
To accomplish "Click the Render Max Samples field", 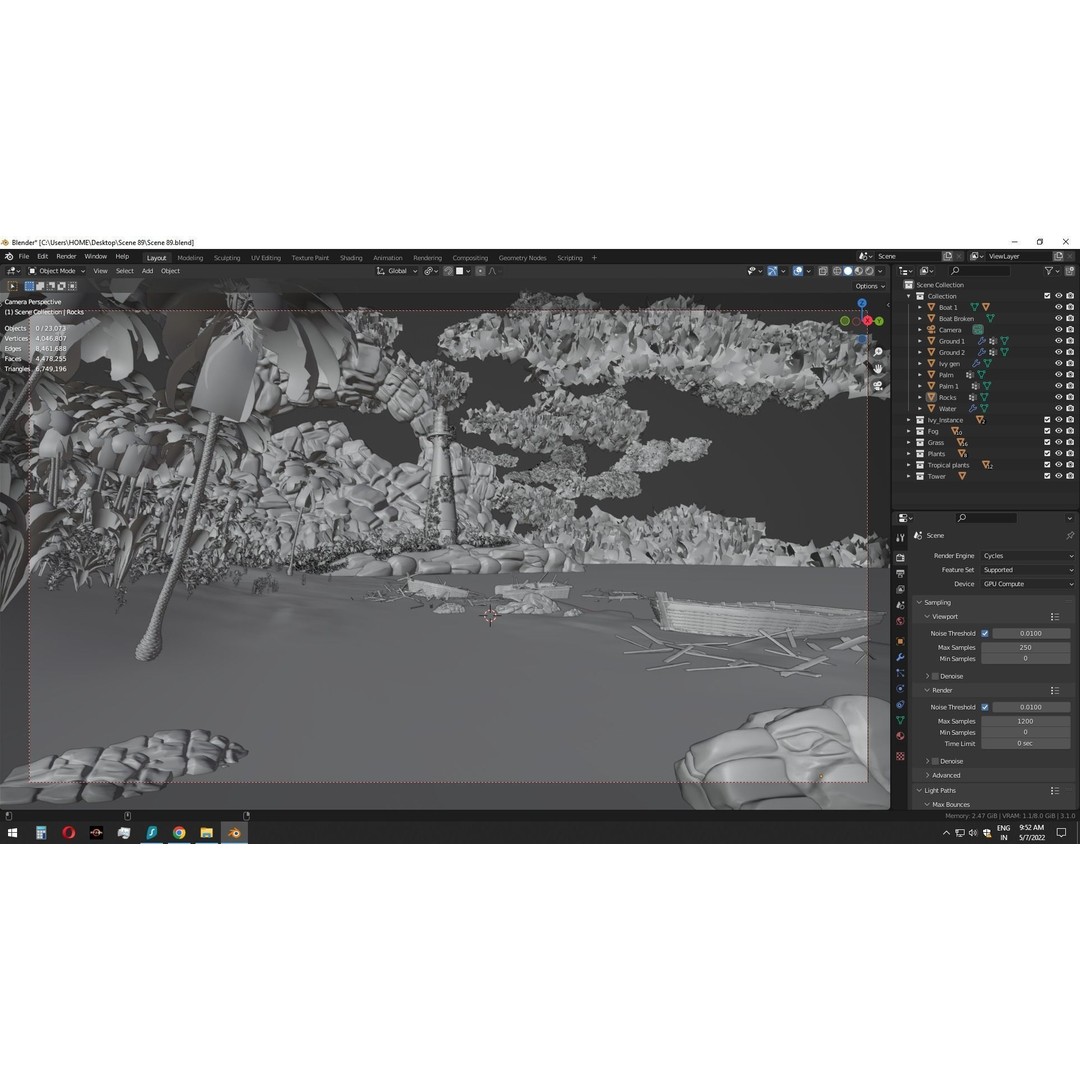I will [1026, 721].
